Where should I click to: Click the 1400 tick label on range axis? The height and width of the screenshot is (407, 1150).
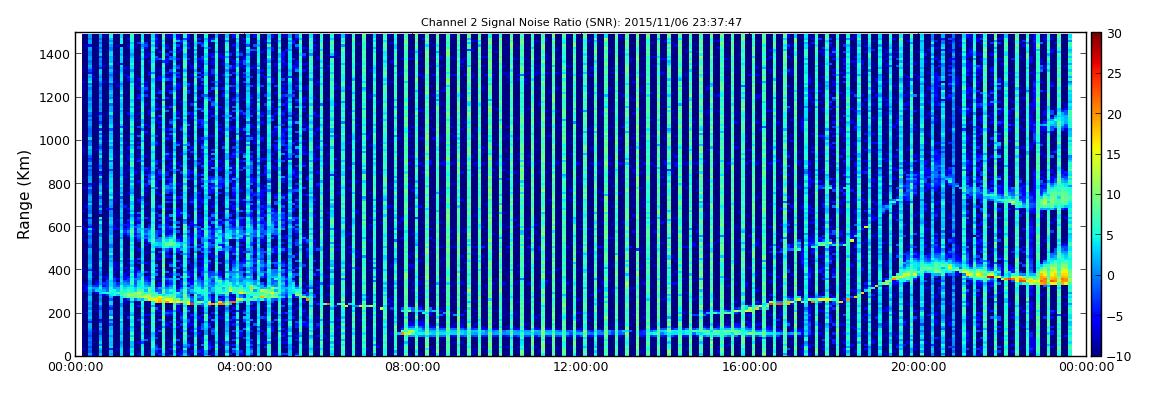pos(56,54)
